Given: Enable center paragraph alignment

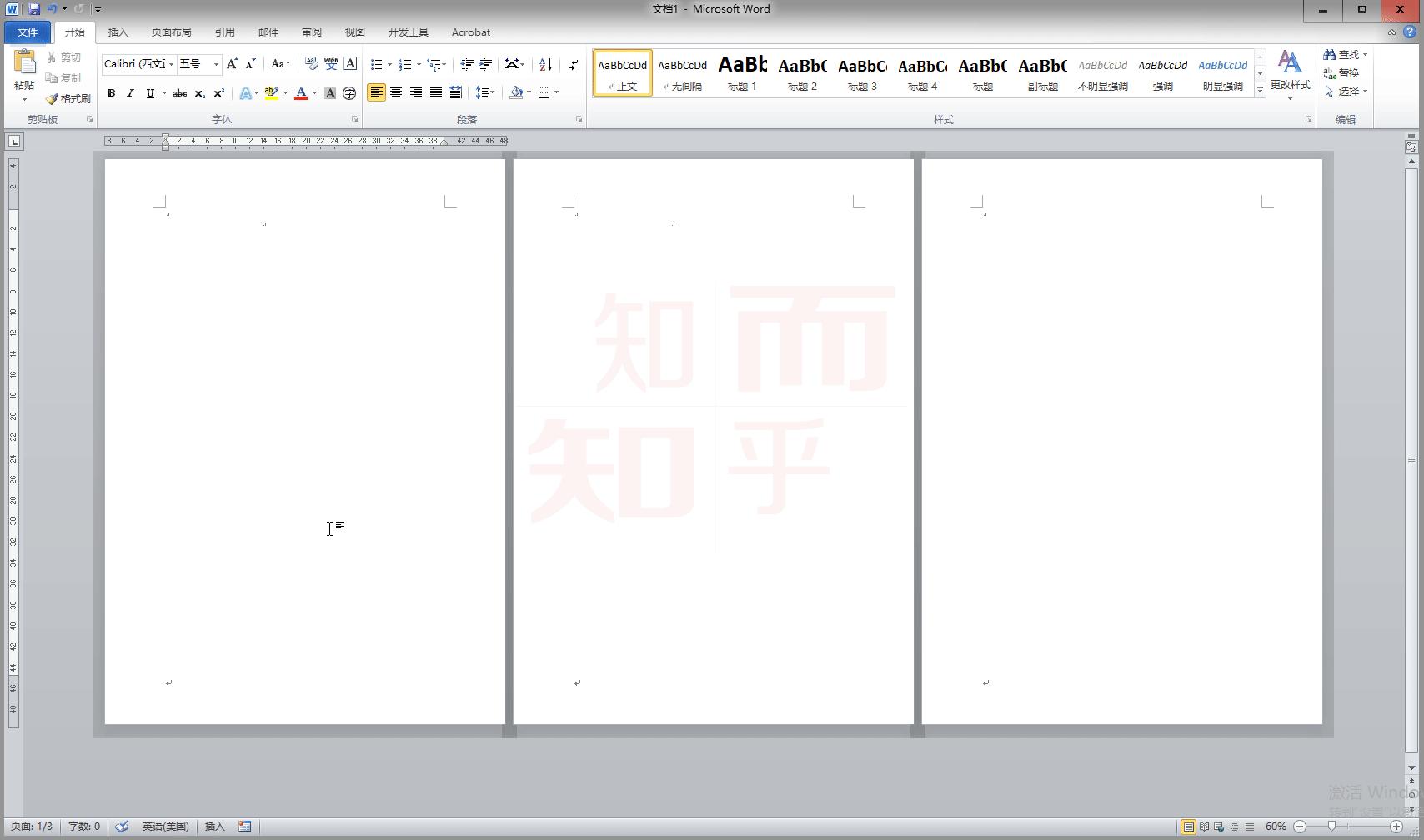Looking at the screenshot, I should point(396,92).
